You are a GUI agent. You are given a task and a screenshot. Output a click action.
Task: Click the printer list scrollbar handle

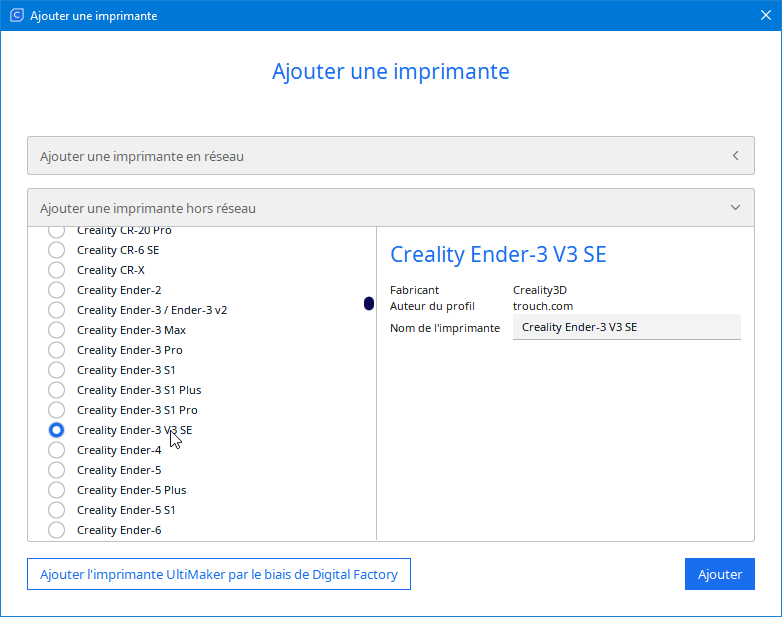[x=369, y=303]
